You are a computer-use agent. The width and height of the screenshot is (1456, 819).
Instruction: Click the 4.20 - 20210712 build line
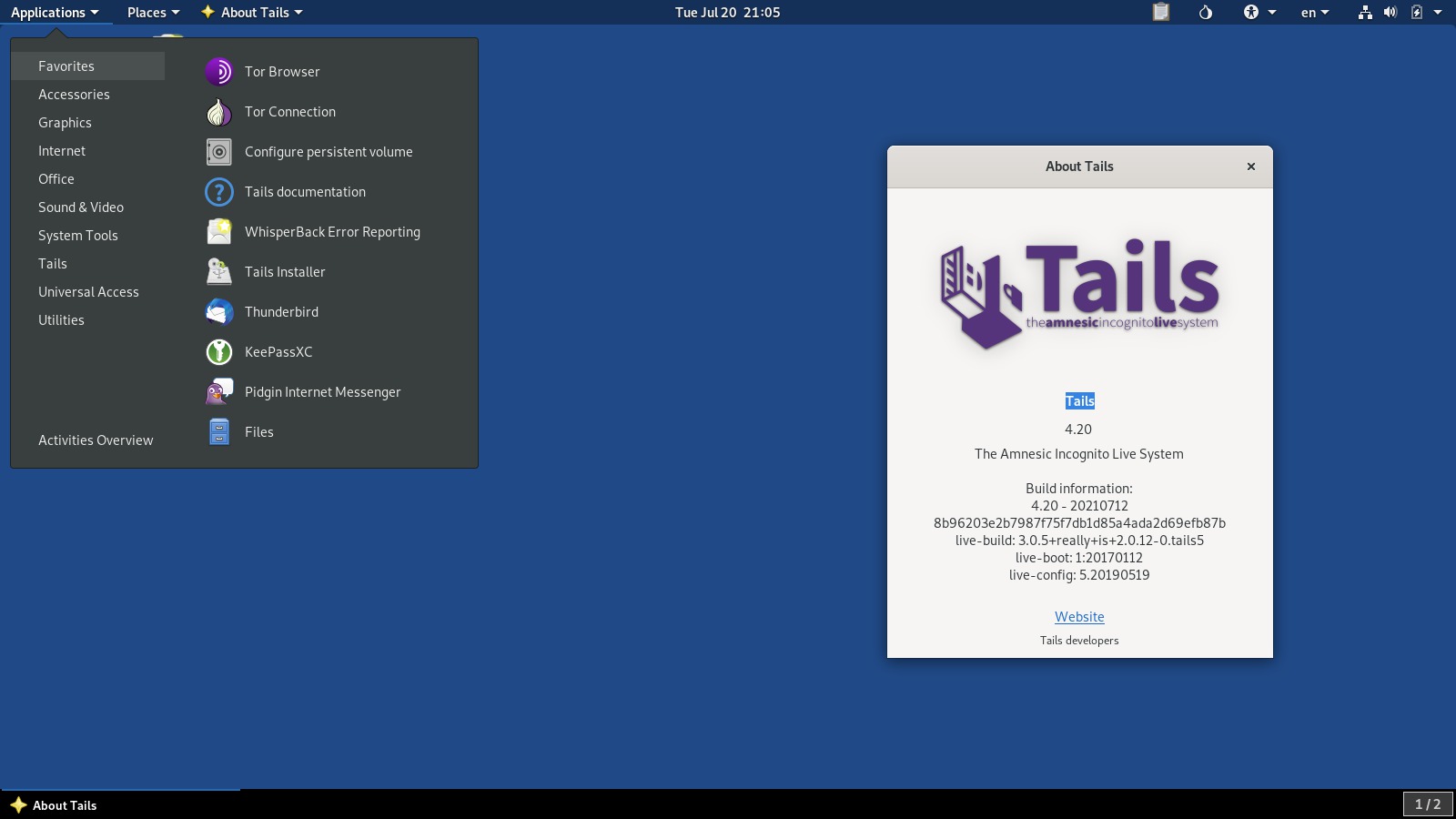(1079, 505)
